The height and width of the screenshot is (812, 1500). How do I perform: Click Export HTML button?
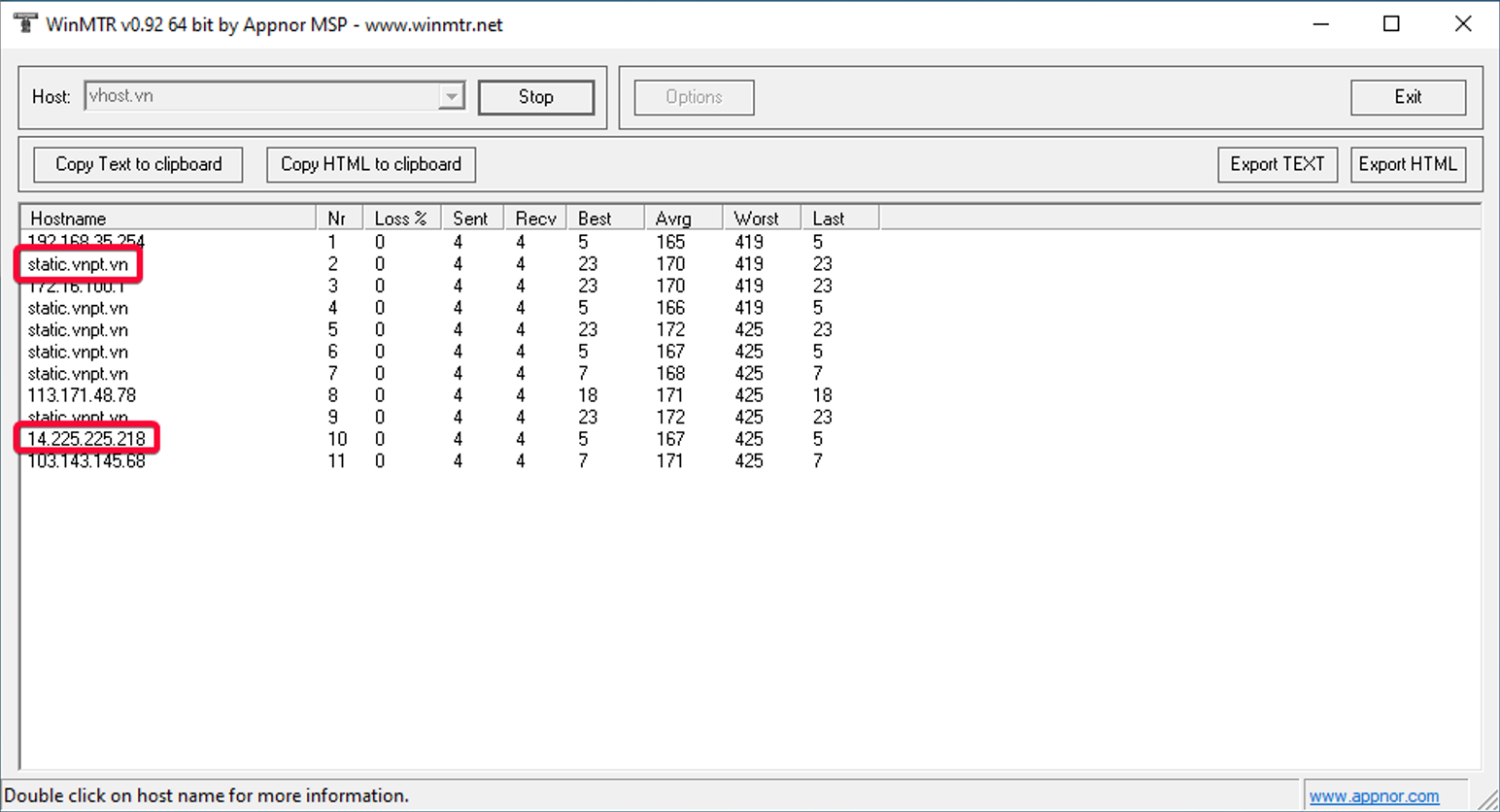click(x=1407, y=164)
